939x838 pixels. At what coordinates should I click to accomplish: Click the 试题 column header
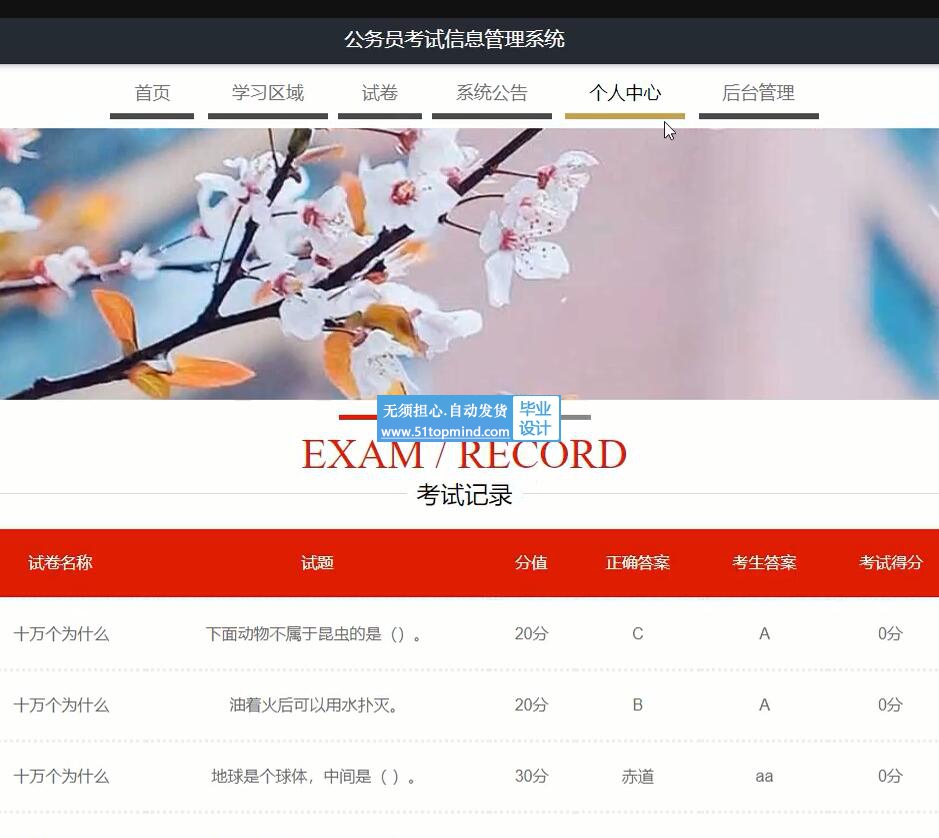click(317, 562)
